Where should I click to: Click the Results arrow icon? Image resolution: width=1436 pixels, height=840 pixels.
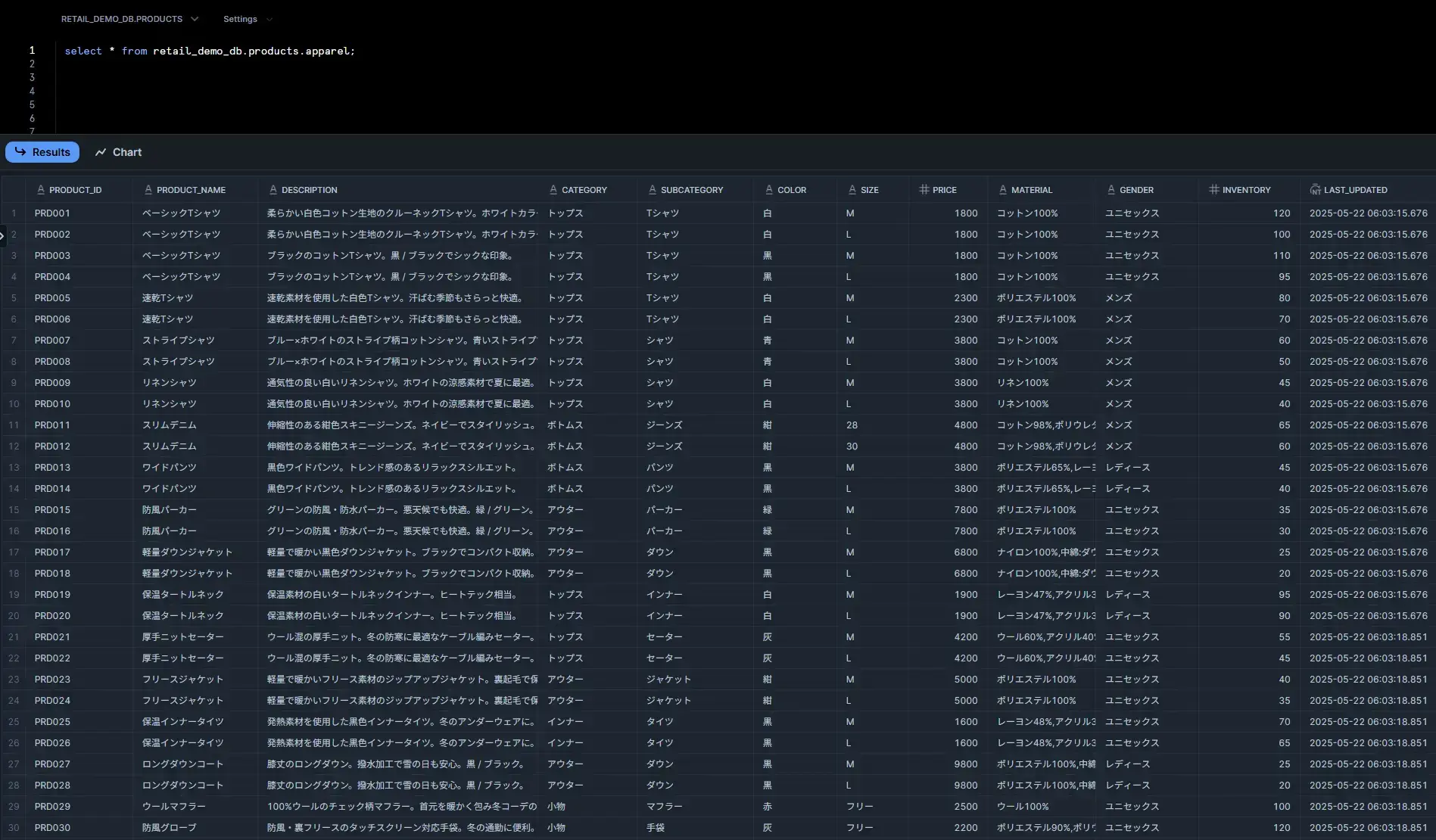(x=20, y=151)
